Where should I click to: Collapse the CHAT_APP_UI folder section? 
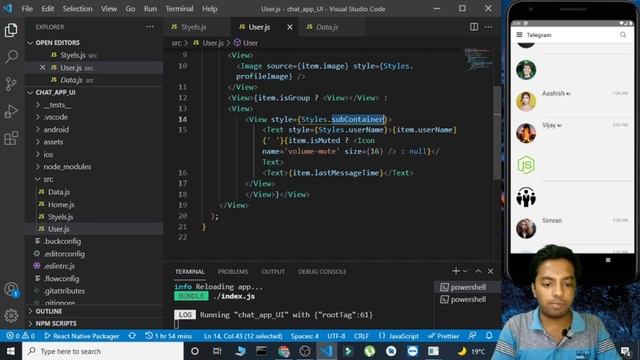point(55,92)
